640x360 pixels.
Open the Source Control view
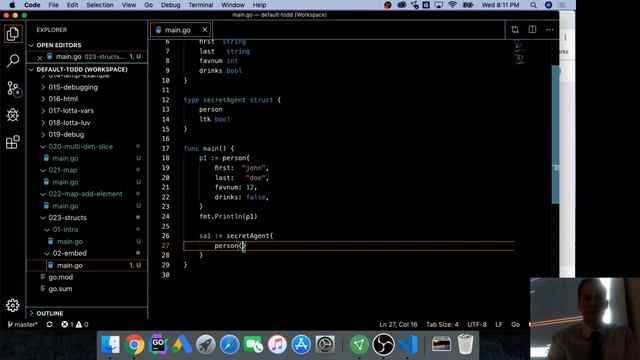(13, 88)
